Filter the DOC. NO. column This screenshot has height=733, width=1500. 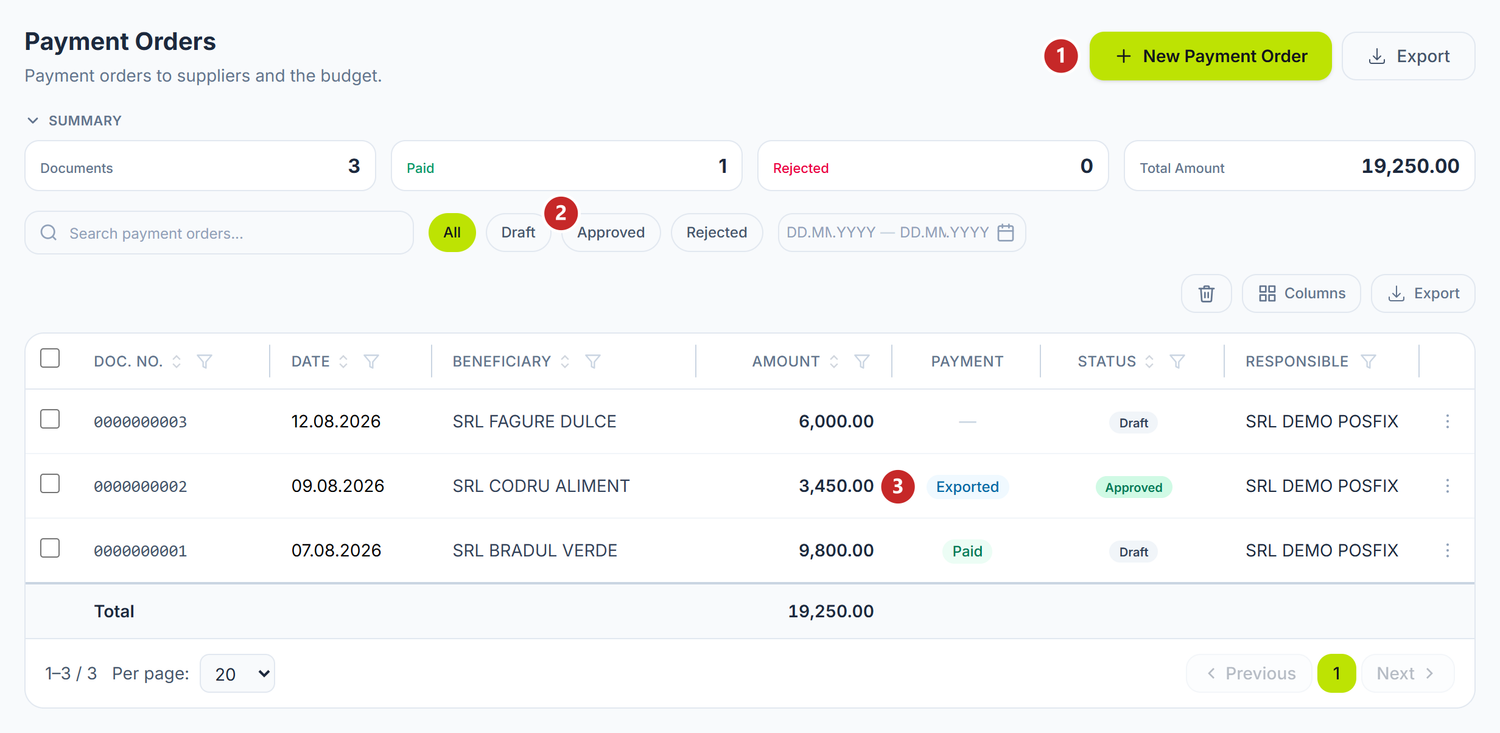pos(205,361)
